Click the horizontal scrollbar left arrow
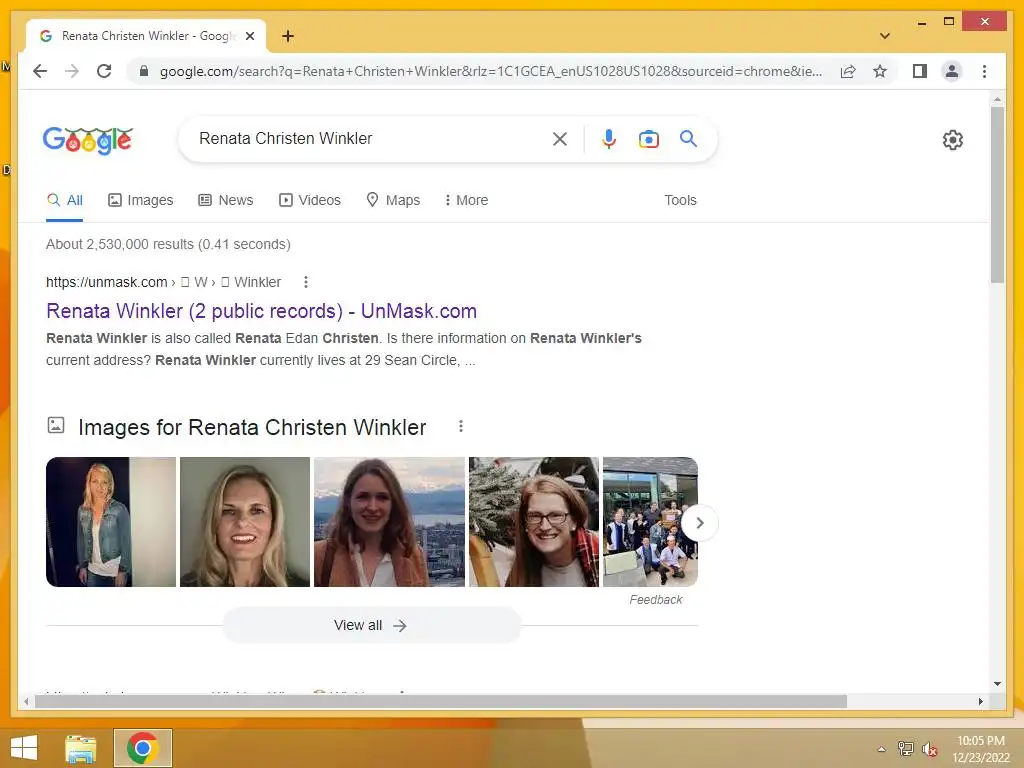The image size is (1024, 768). pos(26,701)
